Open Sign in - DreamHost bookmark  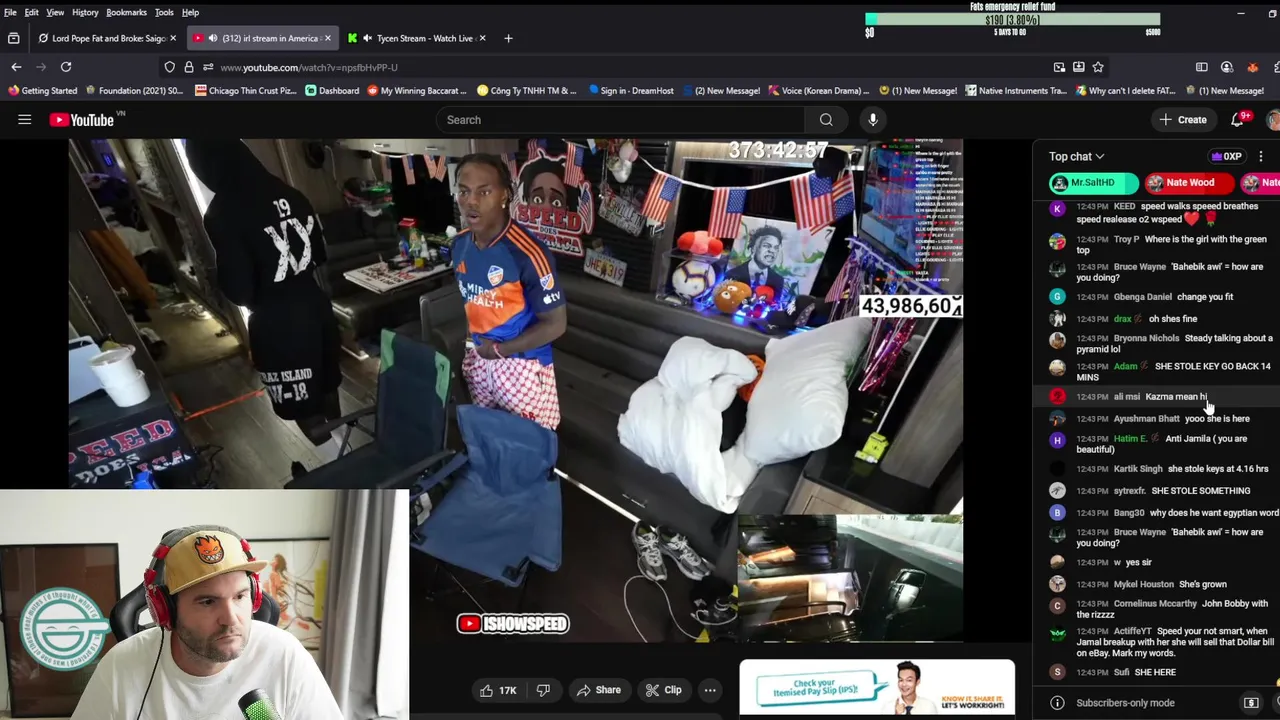pyautogui.click(x=631, y=90)
